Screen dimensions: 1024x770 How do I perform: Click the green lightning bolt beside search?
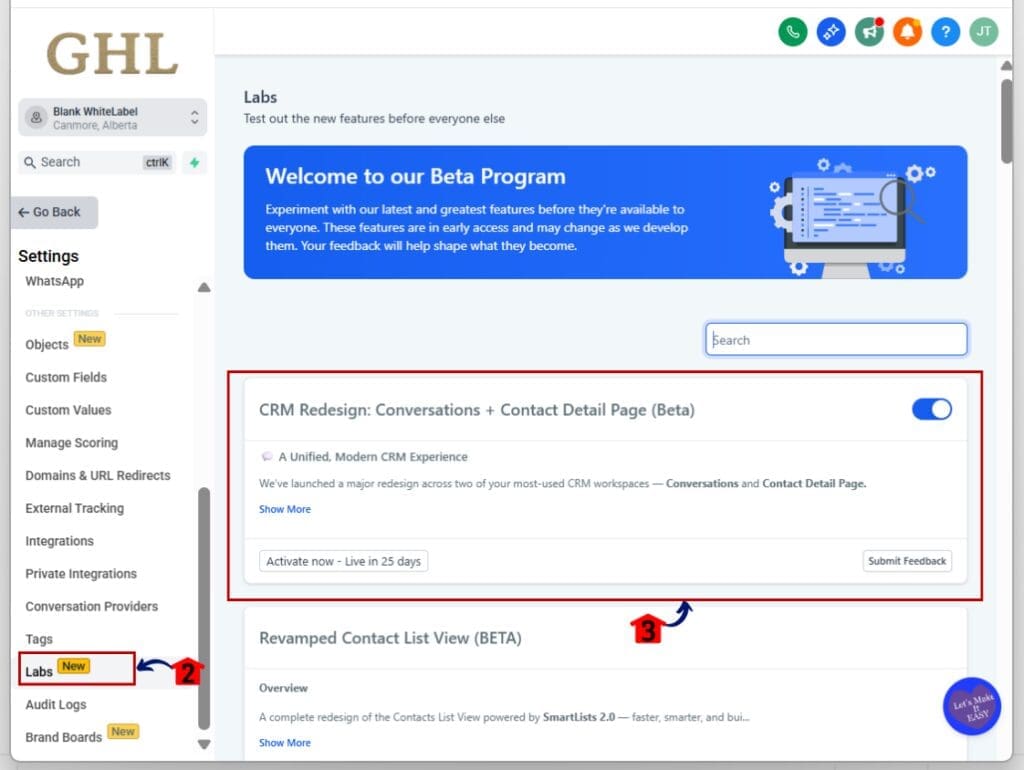(x=194, y=161)
